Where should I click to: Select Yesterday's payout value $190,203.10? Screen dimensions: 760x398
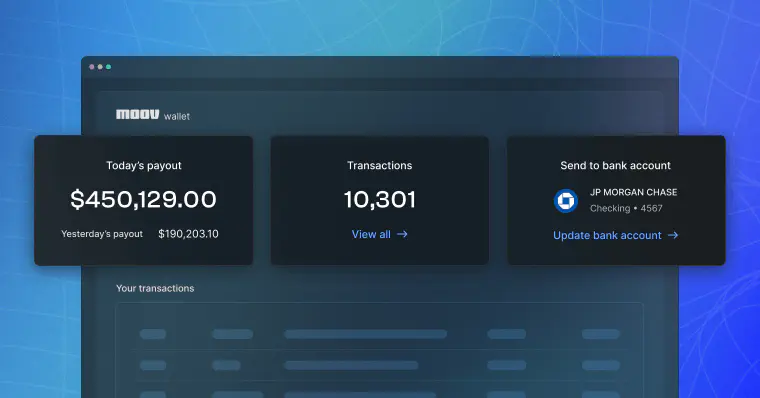pos(188,234)
